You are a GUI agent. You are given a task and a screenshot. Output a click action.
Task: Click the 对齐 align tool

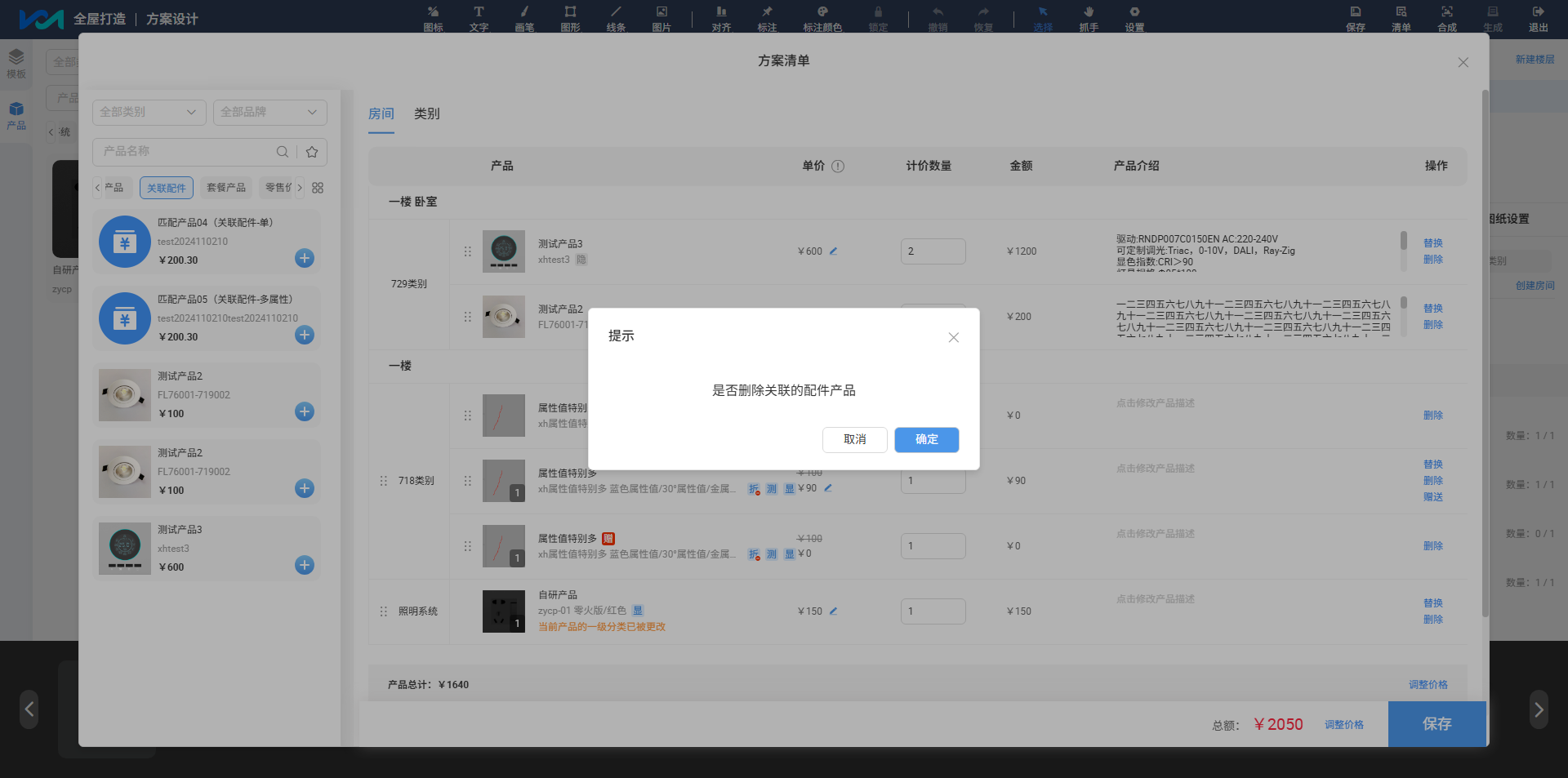721,18
